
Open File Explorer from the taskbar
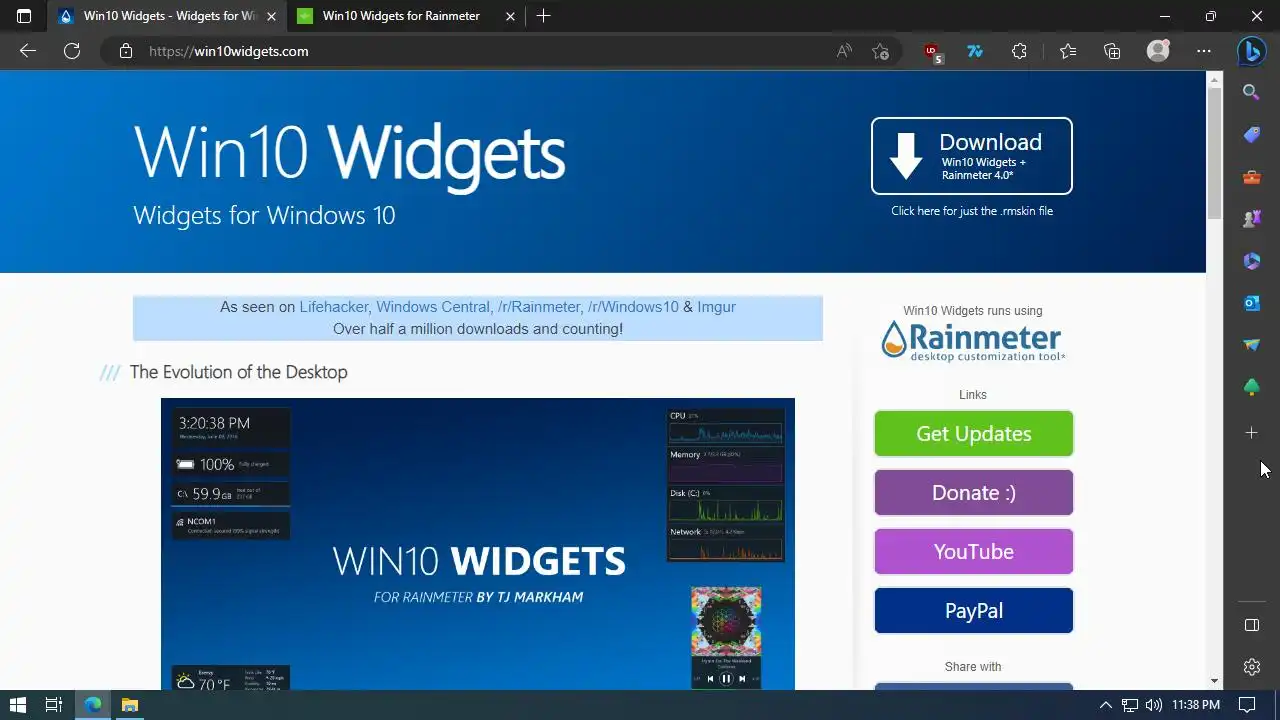129,705
